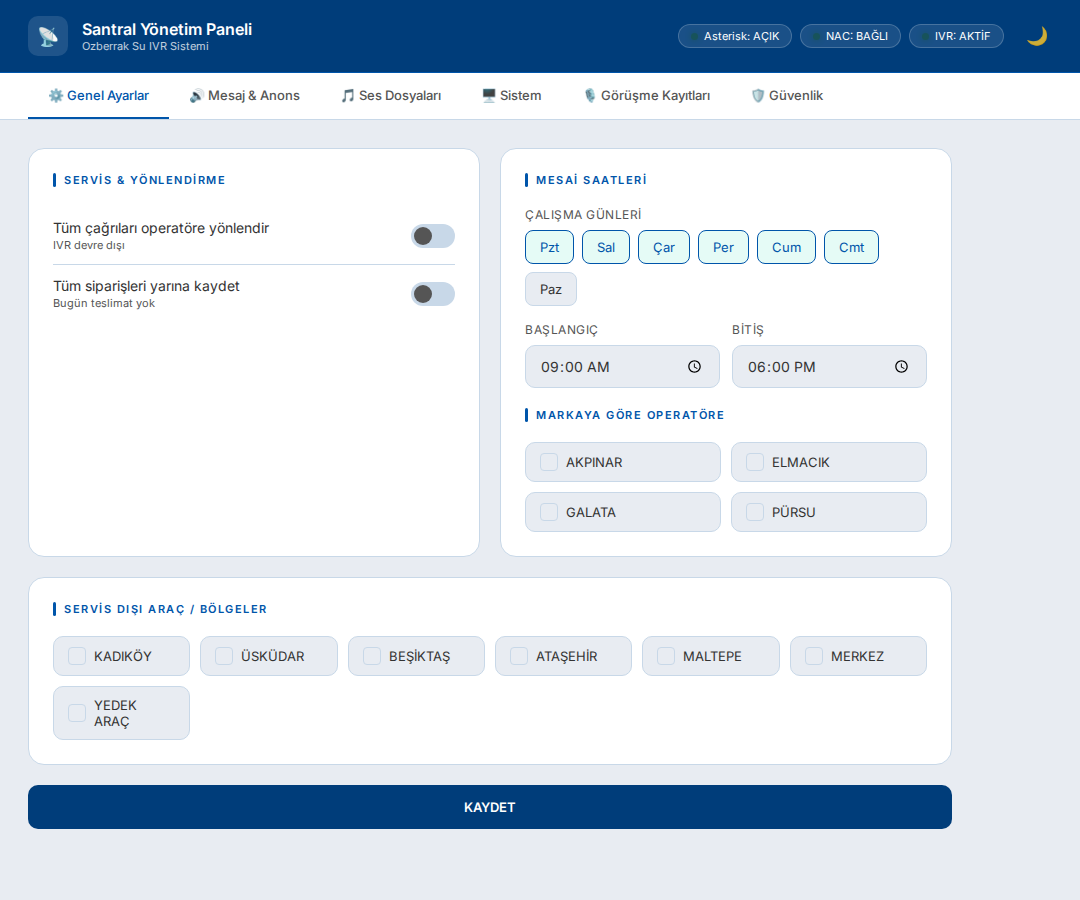Deselect the Cmt working day
The height and width of the screenshot is (900, 1080).
pyautogui.click(x=851, y=247)
